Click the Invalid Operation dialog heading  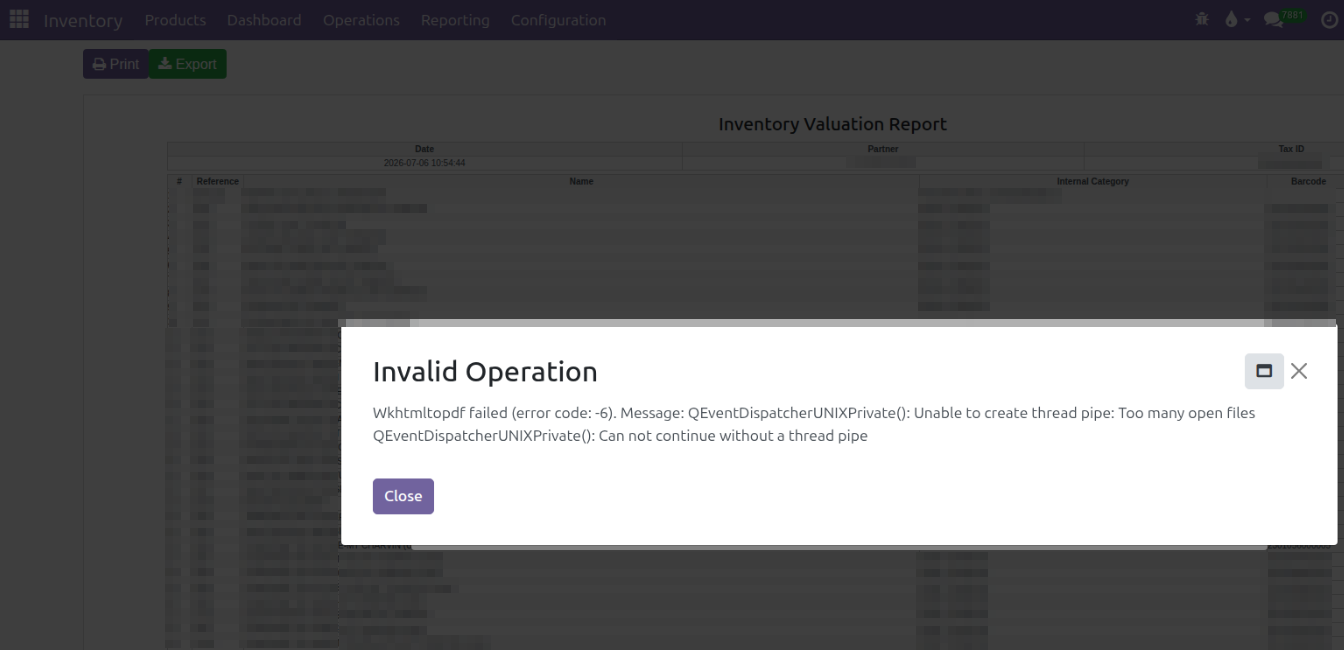[x=485, y=371]
